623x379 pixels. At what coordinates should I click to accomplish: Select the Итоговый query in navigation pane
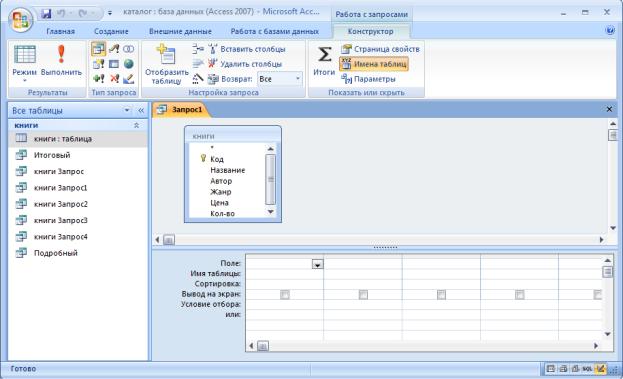pos(78,155)
